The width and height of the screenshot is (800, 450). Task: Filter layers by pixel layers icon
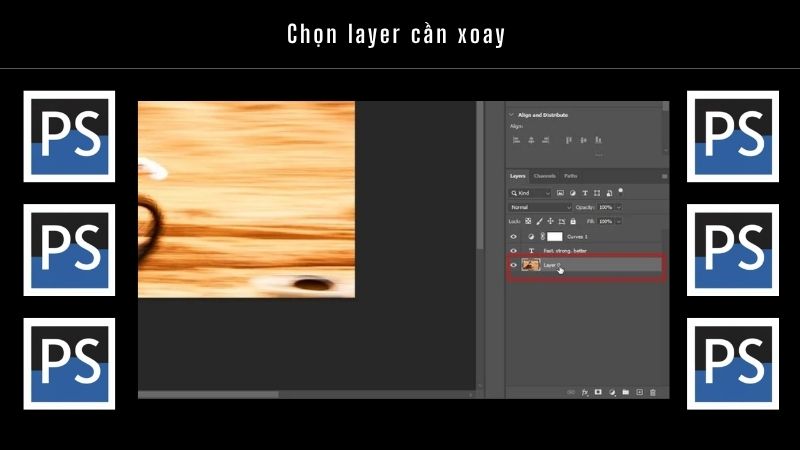point(560,193)
